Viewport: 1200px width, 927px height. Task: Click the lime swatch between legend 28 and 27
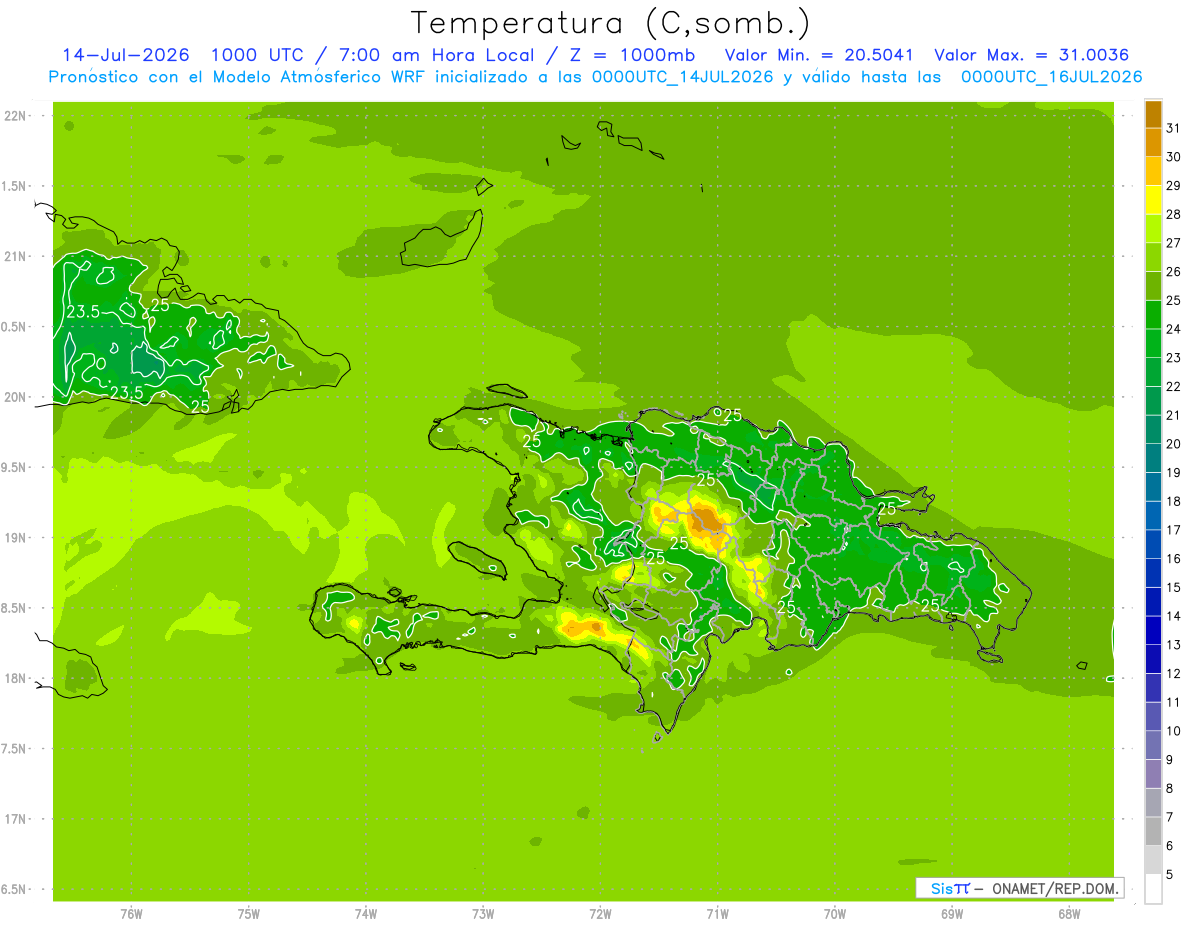(1153, 229)
